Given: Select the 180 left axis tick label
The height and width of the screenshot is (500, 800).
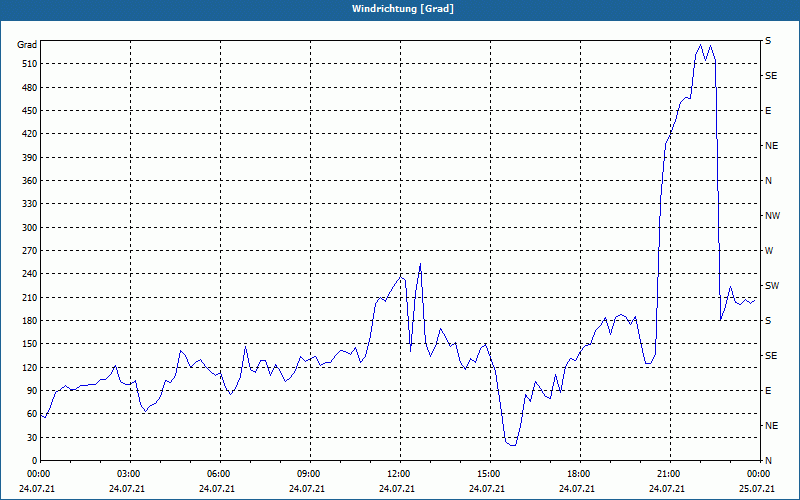Looking at the screenshot, I should (x=29, y=321).
